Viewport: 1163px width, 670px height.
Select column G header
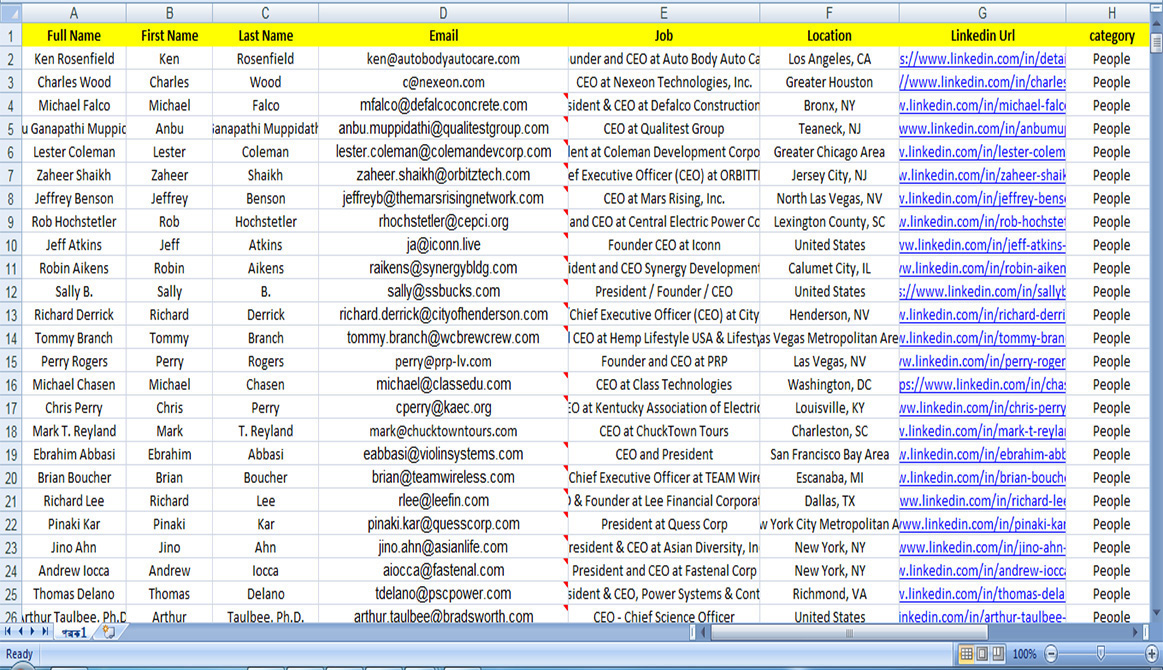(x=982, y=13)
